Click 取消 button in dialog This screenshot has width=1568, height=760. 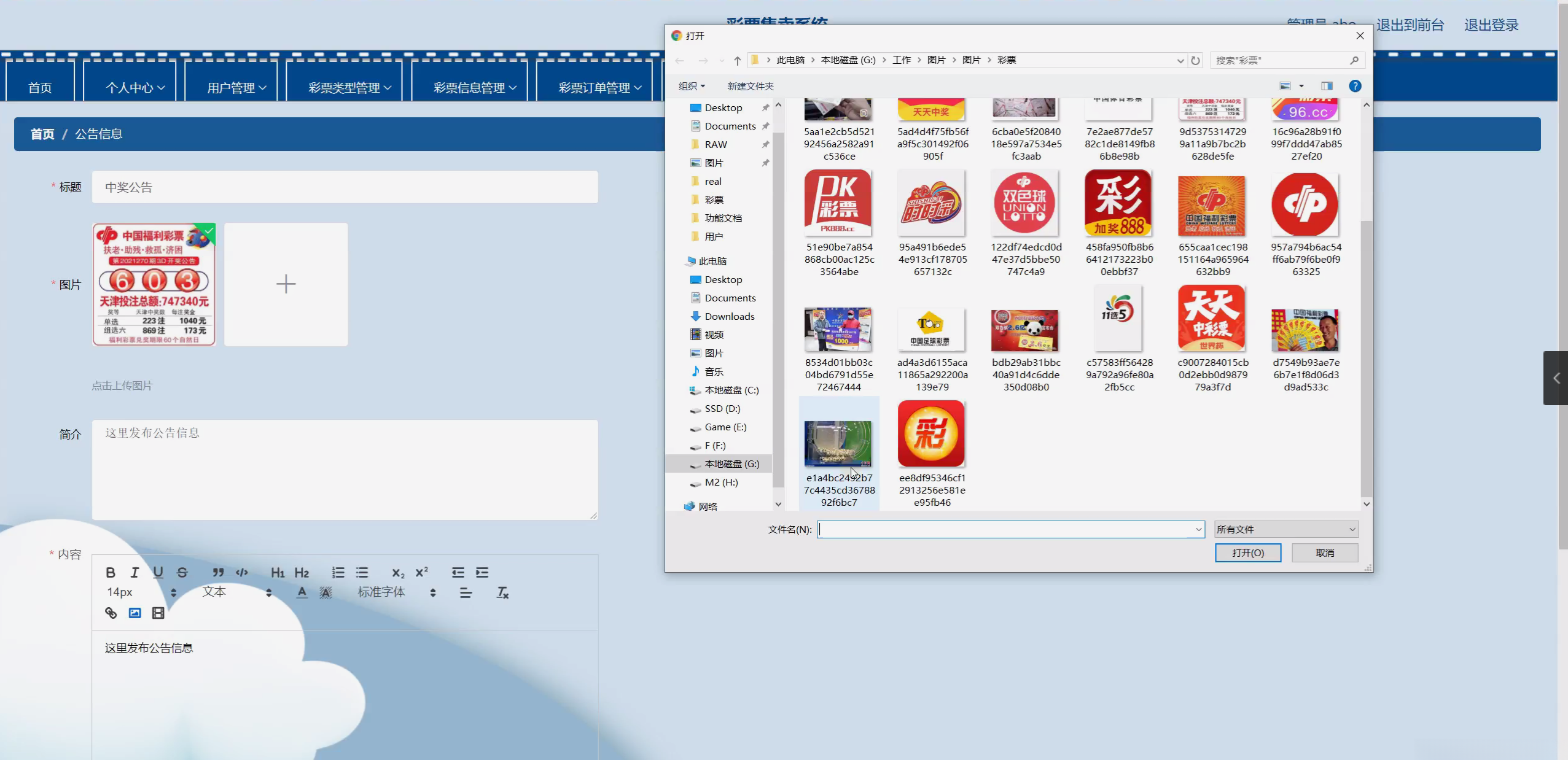click(x=1325, y=553)
